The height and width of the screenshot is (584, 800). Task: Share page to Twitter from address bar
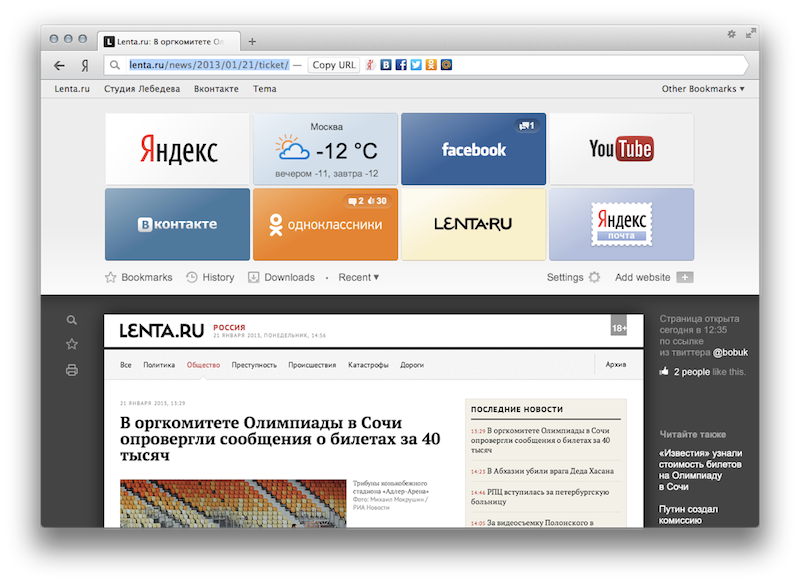point(416,65)
